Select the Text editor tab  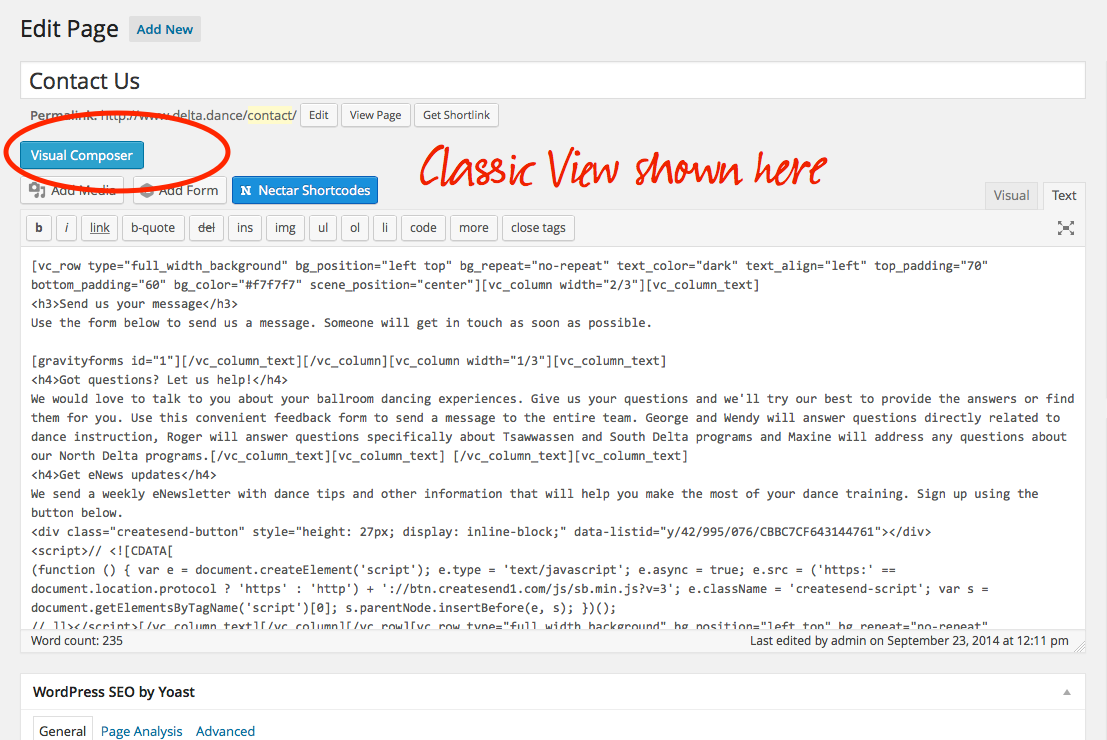point(1064,196)
